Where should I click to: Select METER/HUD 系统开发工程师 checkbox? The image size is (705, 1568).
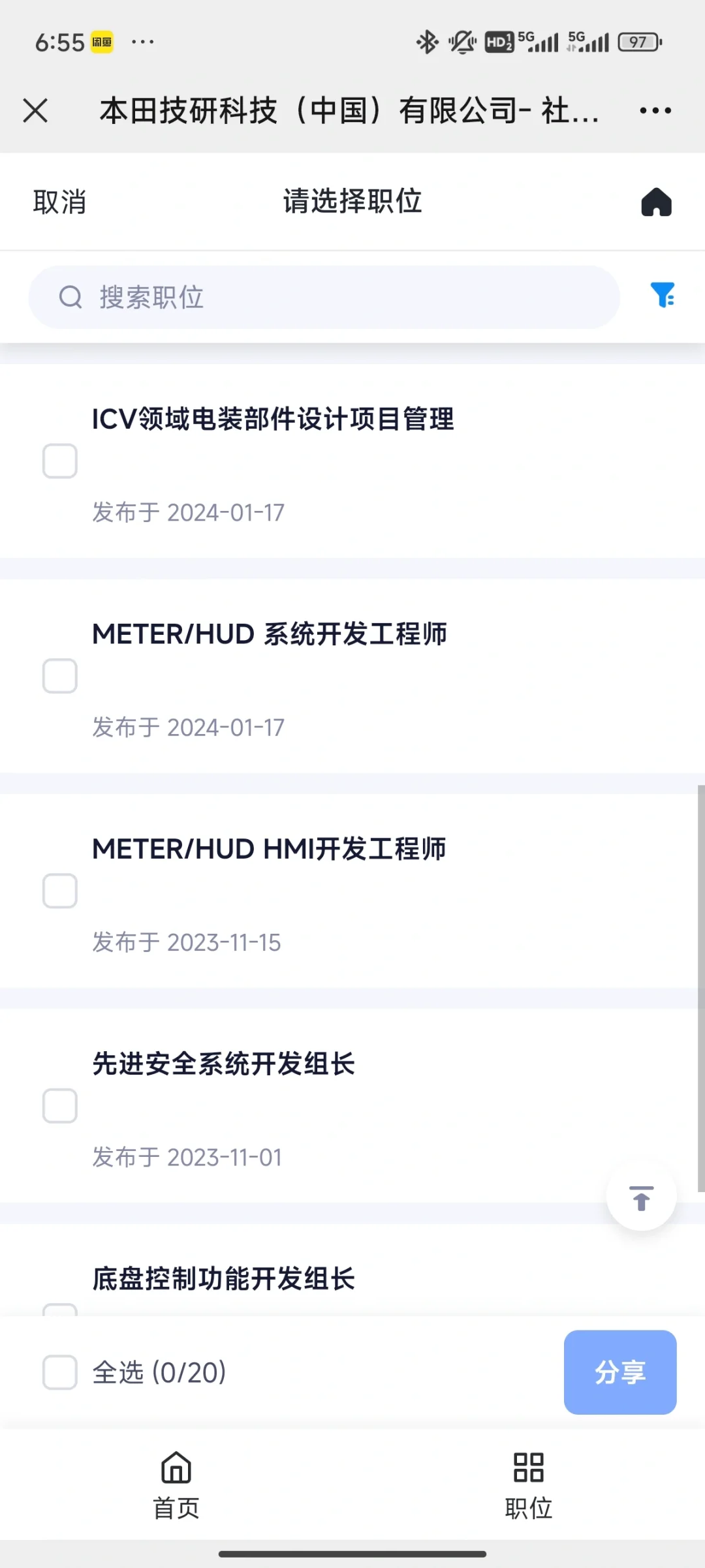click(x=60, y=676)
